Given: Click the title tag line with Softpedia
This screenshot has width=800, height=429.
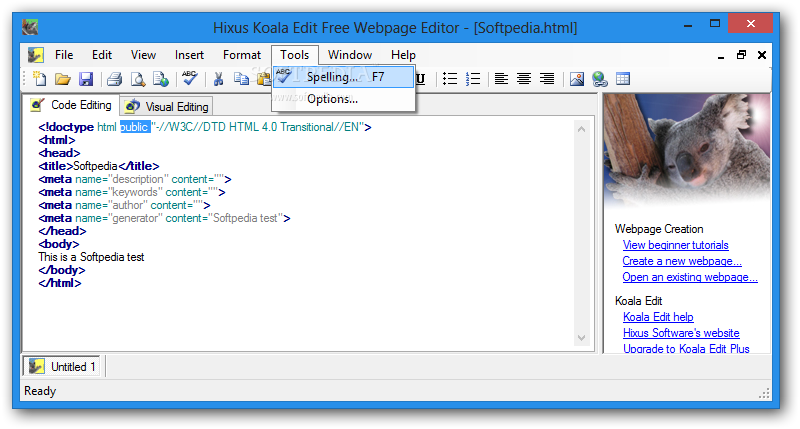Looking at the screenshot, I should coord(99,166).
